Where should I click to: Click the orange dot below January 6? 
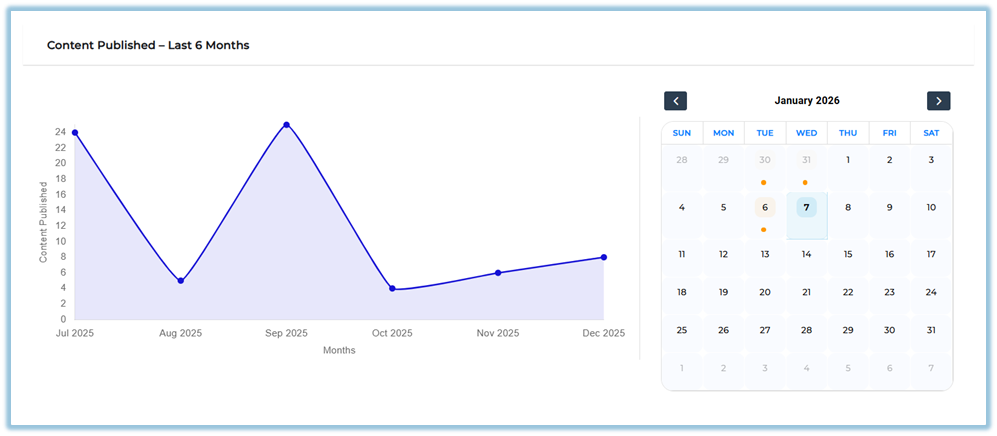(x=764, y=230)
